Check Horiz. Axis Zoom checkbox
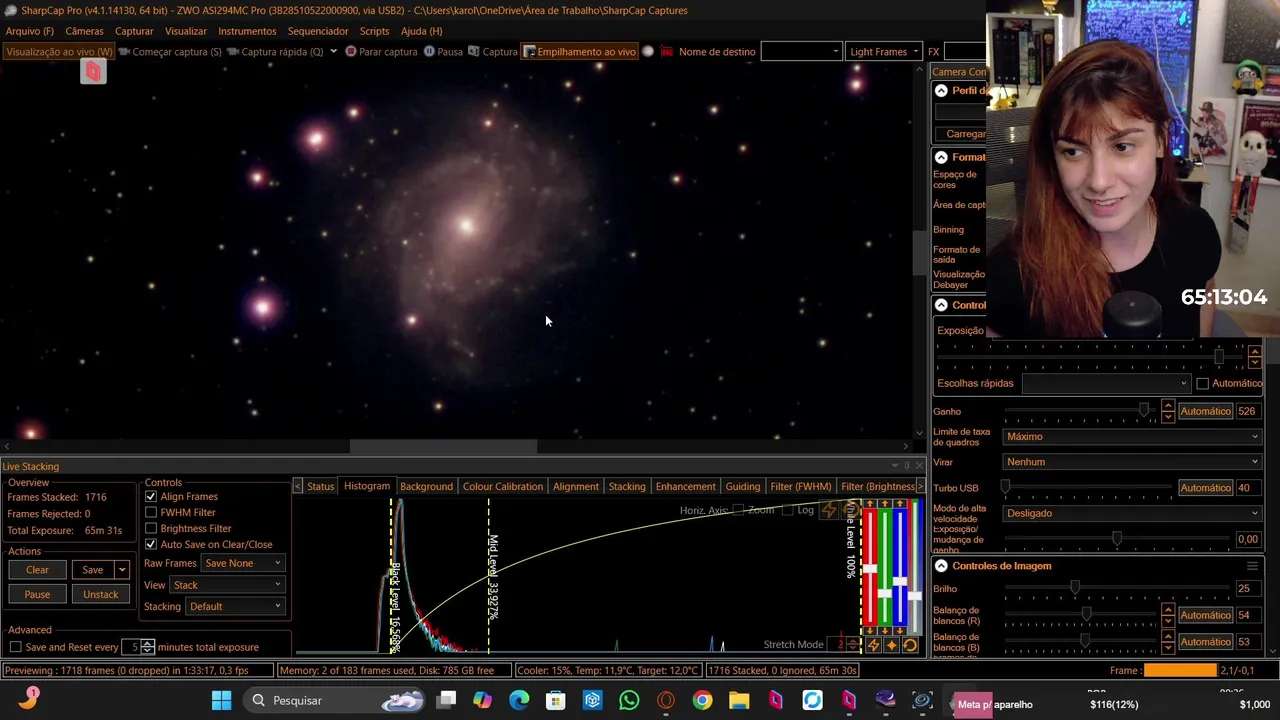The width and height of the screenshot is (1280, 720). pyautogui.click(x=738, y=510)
